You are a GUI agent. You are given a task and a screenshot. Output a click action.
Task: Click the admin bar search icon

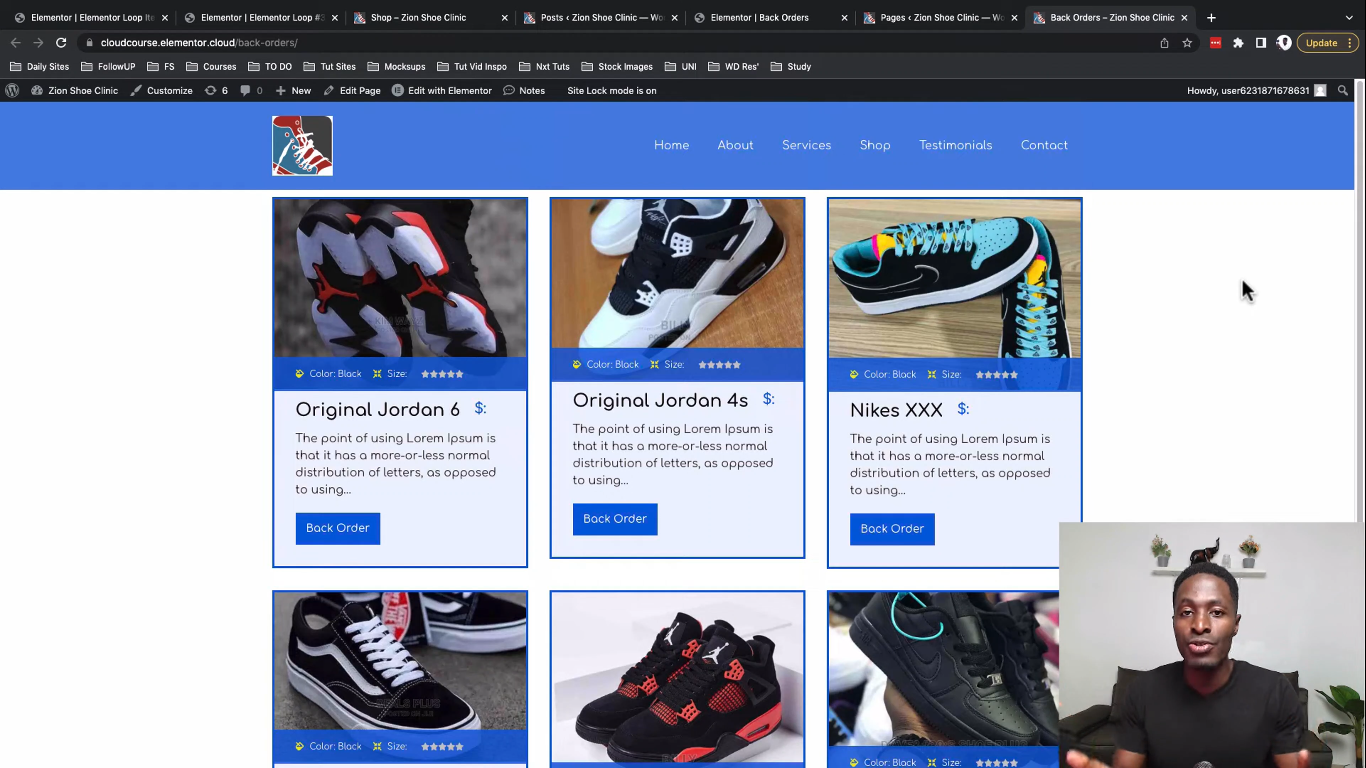click(1343, 90)
